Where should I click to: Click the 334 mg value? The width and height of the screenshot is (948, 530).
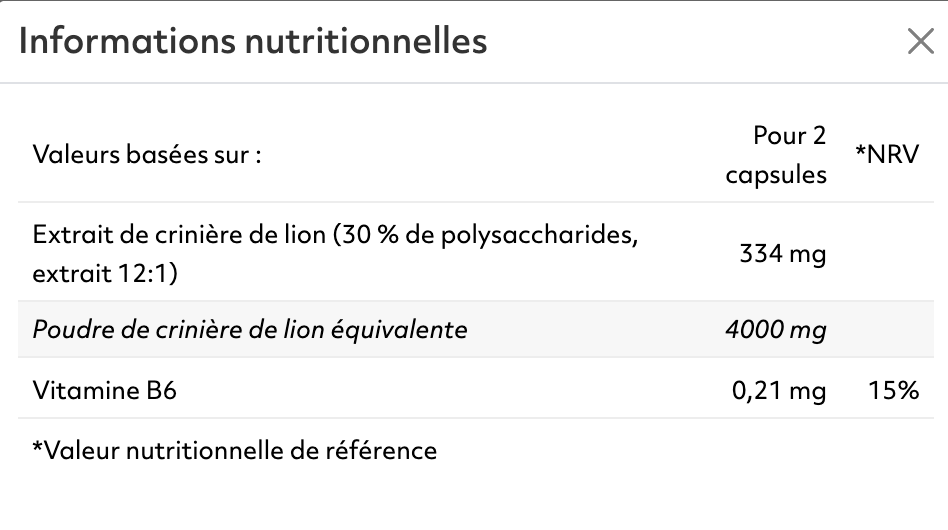click(x=783, y=254)
